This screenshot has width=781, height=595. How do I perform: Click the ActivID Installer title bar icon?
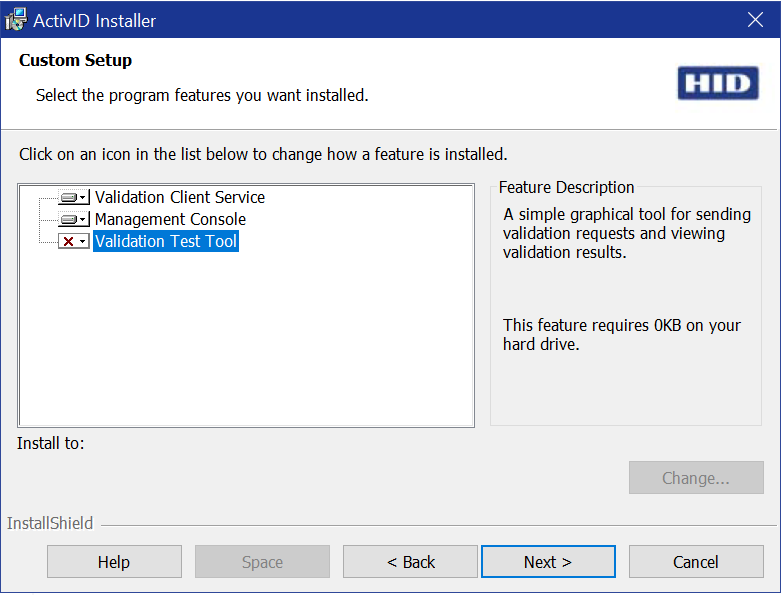point(15,19)
